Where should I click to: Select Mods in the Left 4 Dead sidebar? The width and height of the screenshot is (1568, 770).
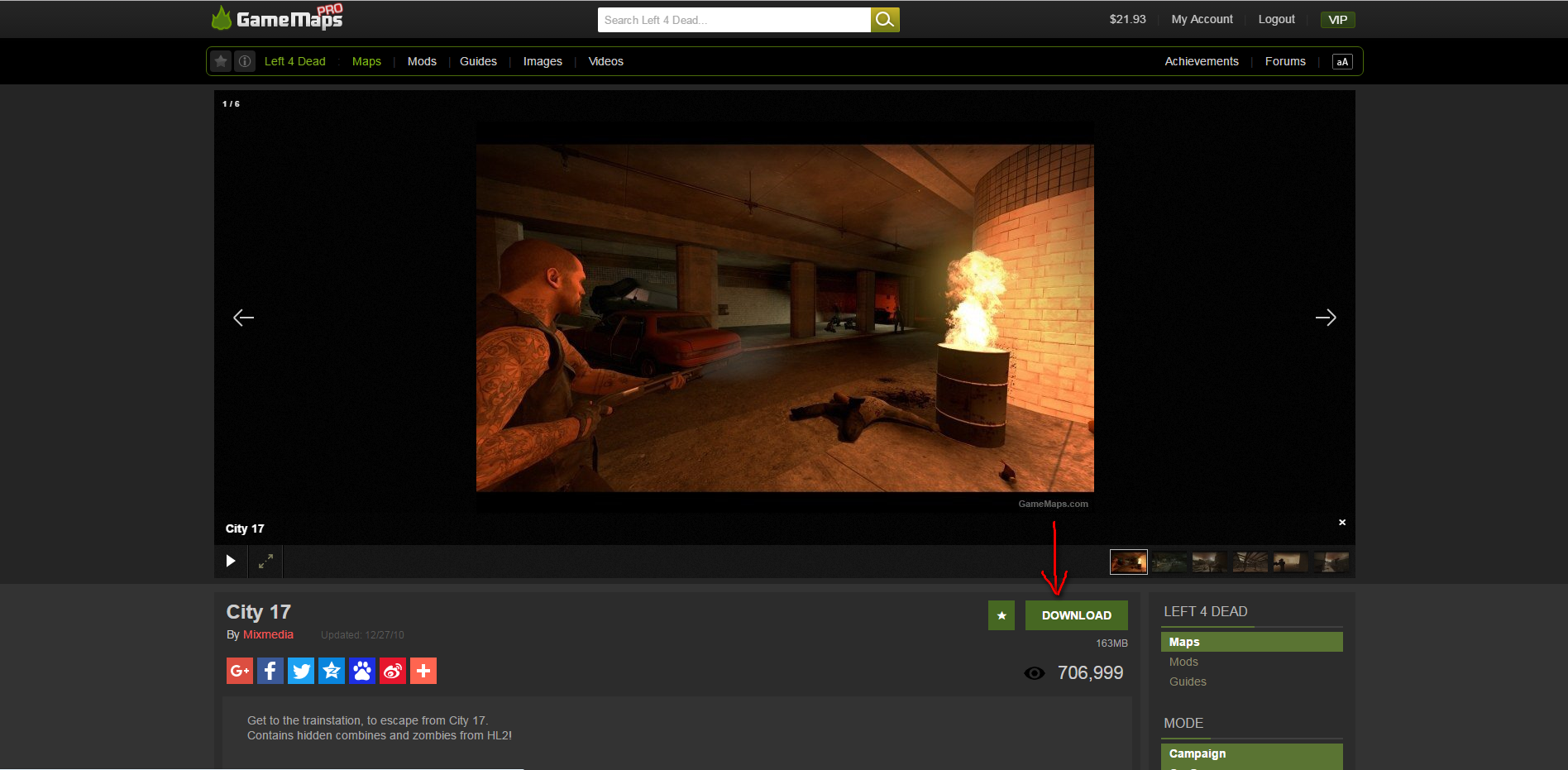tap(1183, 662)
